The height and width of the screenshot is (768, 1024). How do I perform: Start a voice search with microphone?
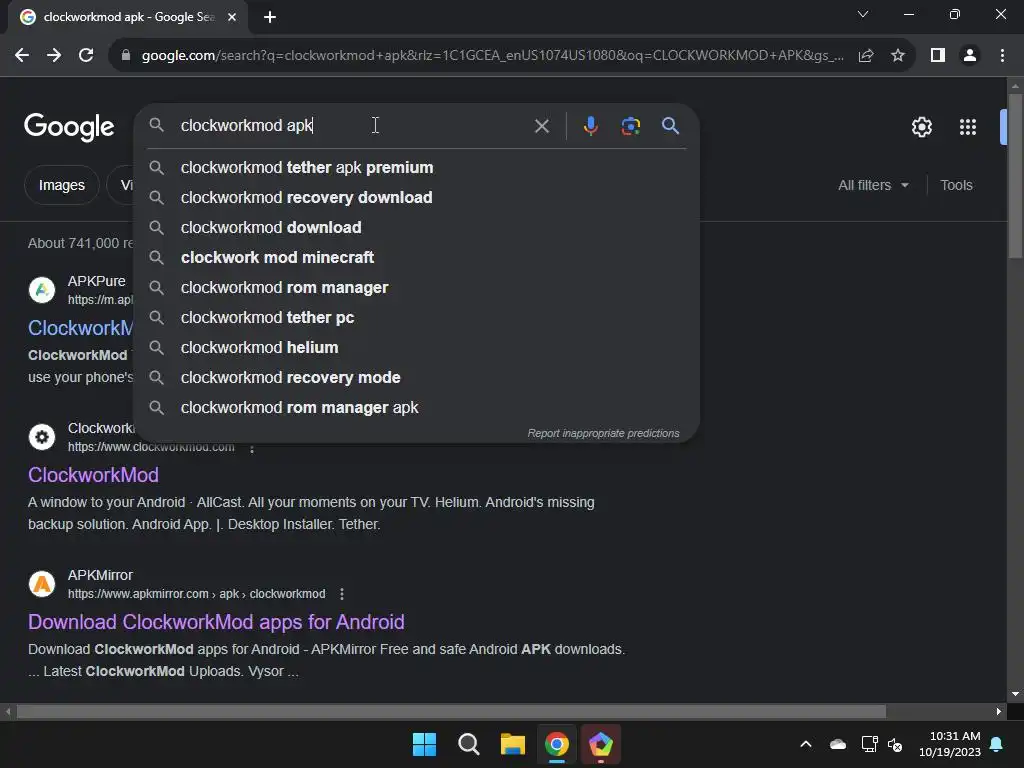590,126
